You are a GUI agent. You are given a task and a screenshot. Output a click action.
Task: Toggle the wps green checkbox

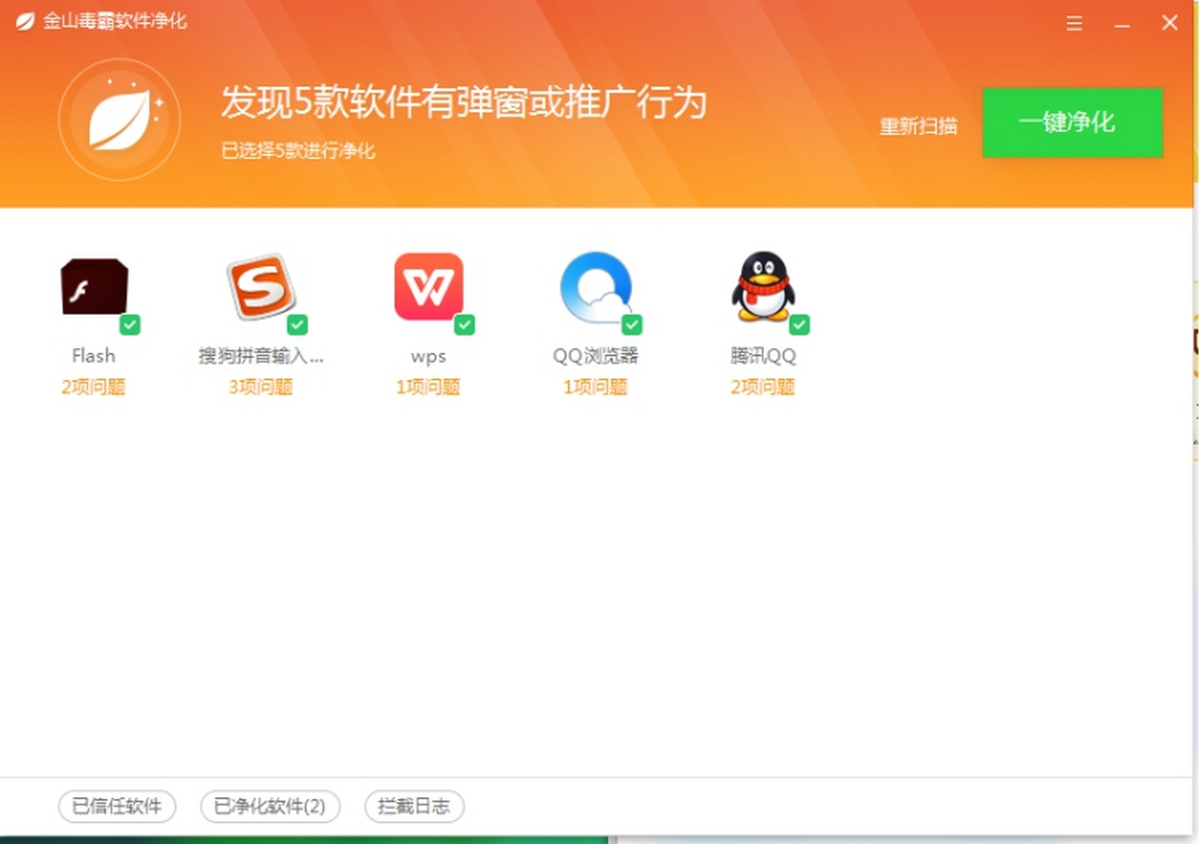(465, 325)
